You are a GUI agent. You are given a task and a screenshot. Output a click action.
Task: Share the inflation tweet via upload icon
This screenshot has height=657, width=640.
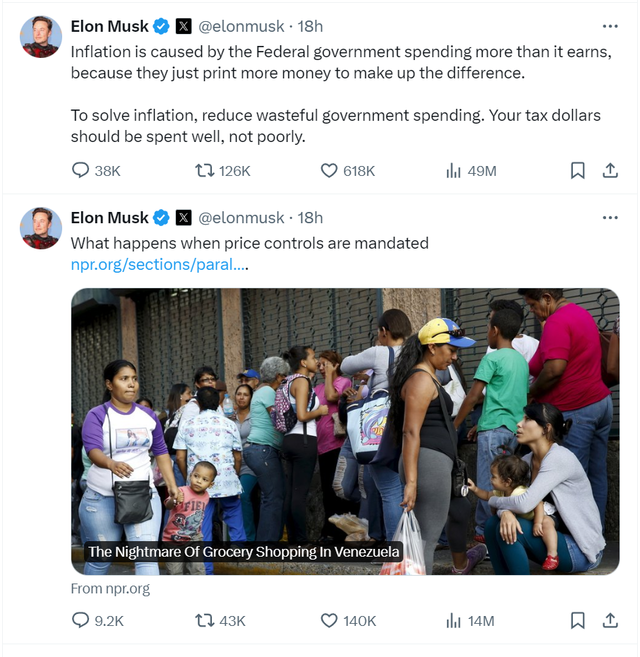pos(610,171)
